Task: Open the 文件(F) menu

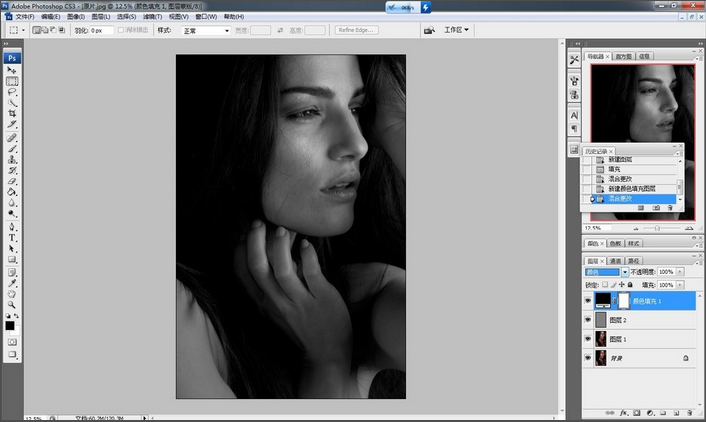Action: 25,17
